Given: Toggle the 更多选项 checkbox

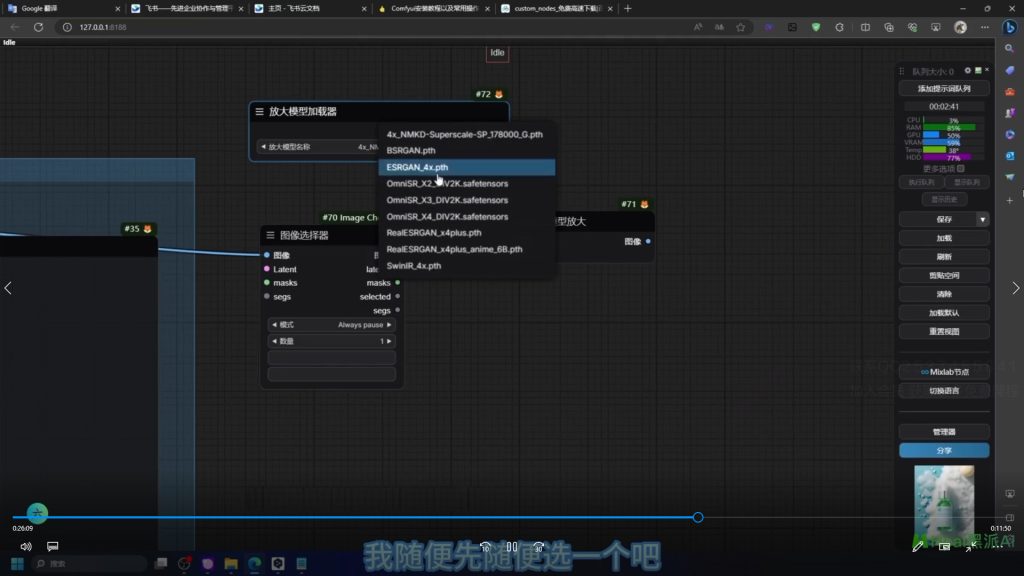Looking at the screenshot, I should (960, 168).
